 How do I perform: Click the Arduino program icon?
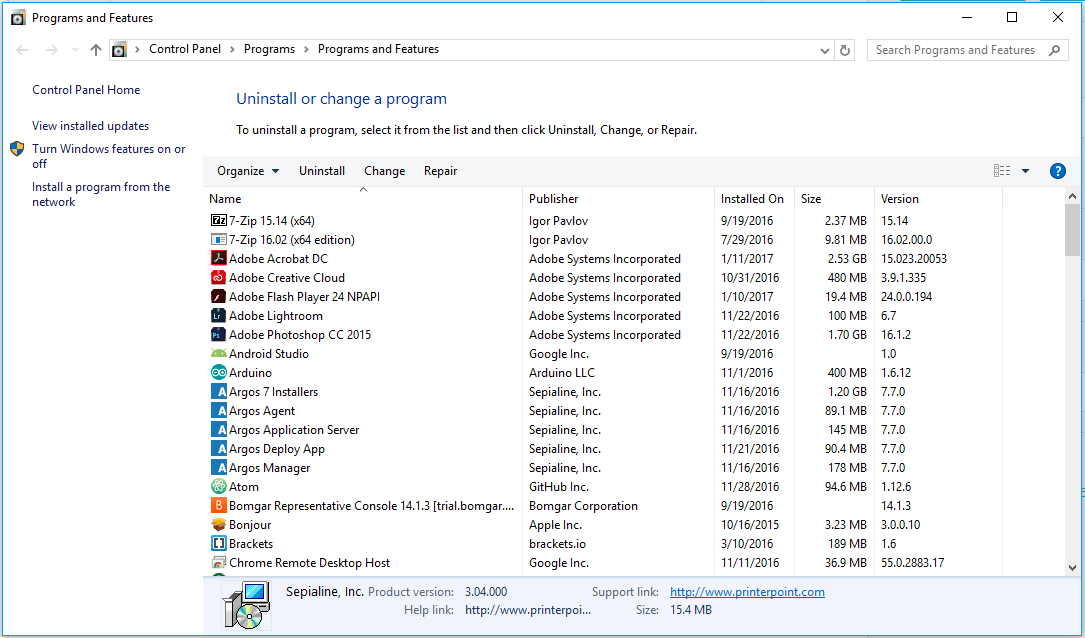(x=218, y=373)
